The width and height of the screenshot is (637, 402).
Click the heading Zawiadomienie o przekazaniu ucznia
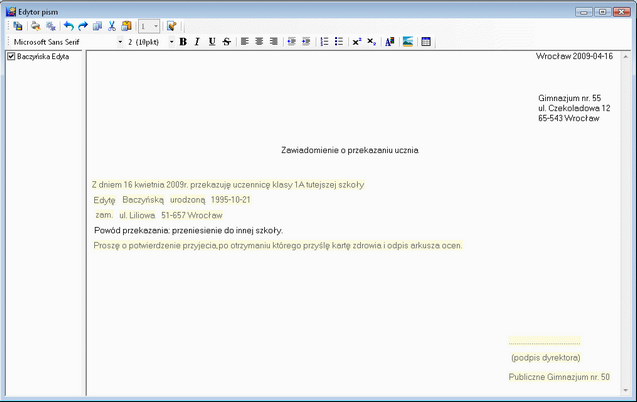[350, 150]
